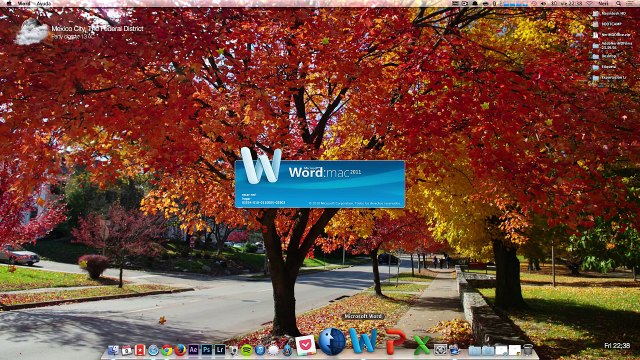Viewport: 640px width, 360px height.
Task: Select the Macintosh HD desktop drive
Action: click(609, 13)
